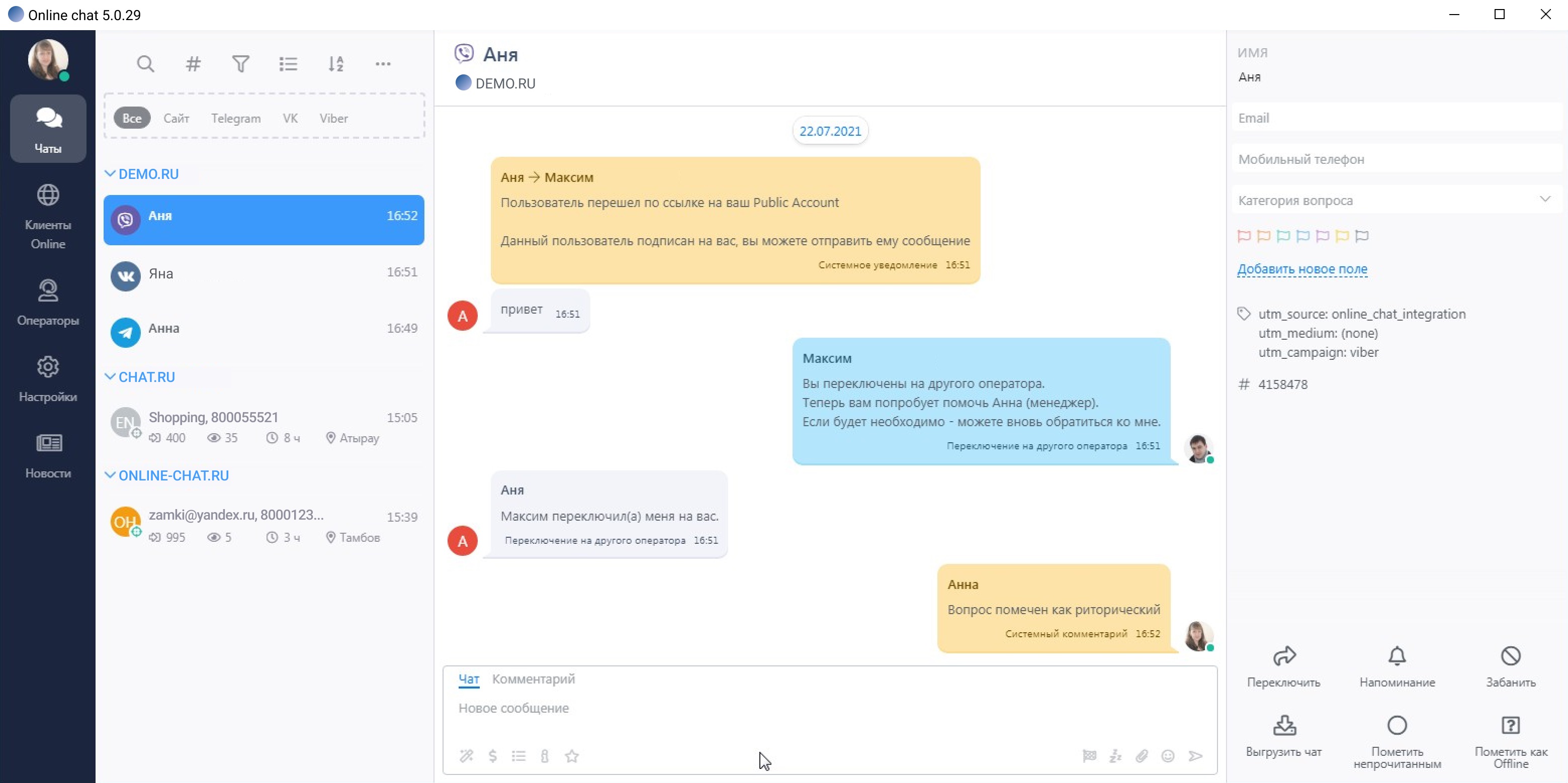This screenshot has height=783, width=1568.
Task: Open the hashtag tag filter icon
Action: click(193, 64)
